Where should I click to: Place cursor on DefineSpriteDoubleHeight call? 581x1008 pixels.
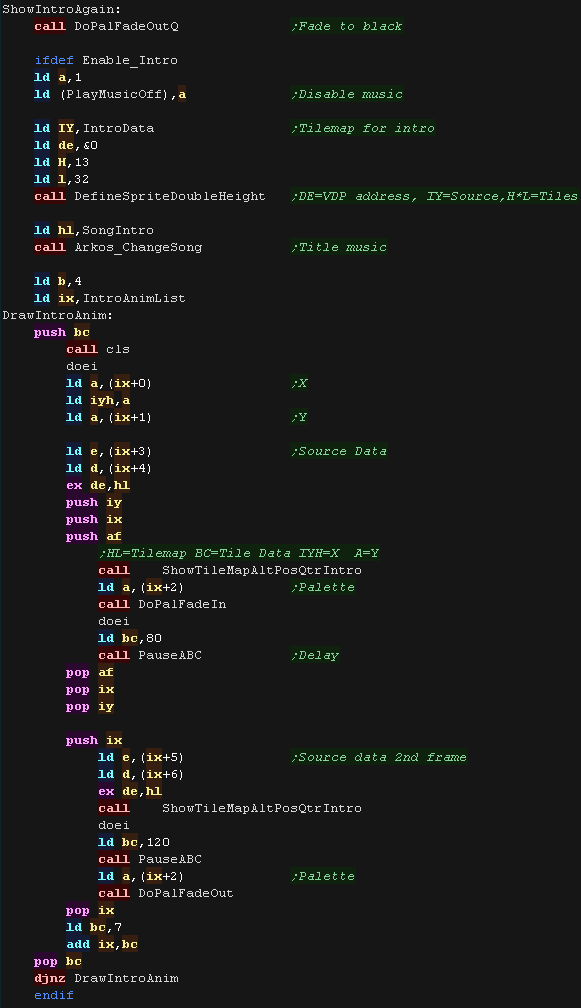[x=170, y=196]
